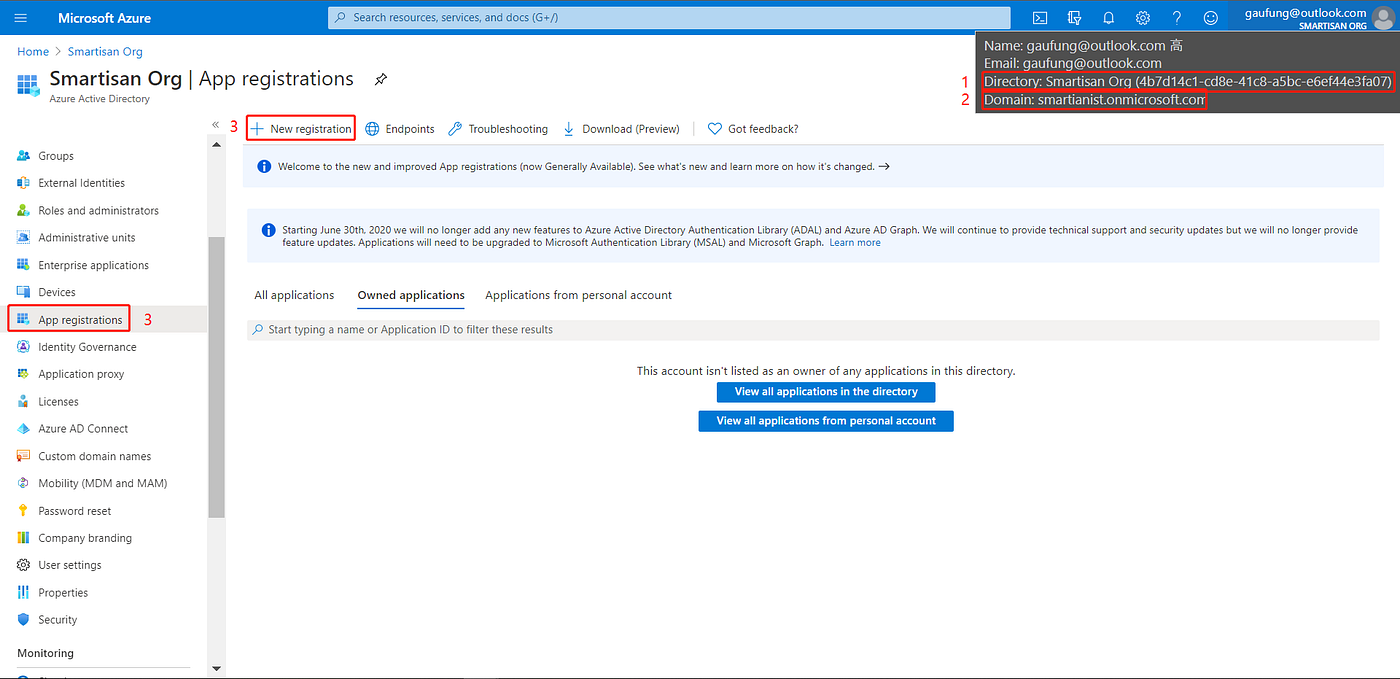
Task: Open the notifications bell
Action: click(1109, 18)
